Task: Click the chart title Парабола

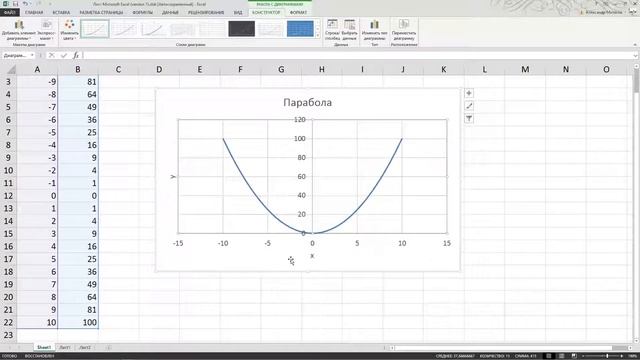Action: tap(307, 102)
